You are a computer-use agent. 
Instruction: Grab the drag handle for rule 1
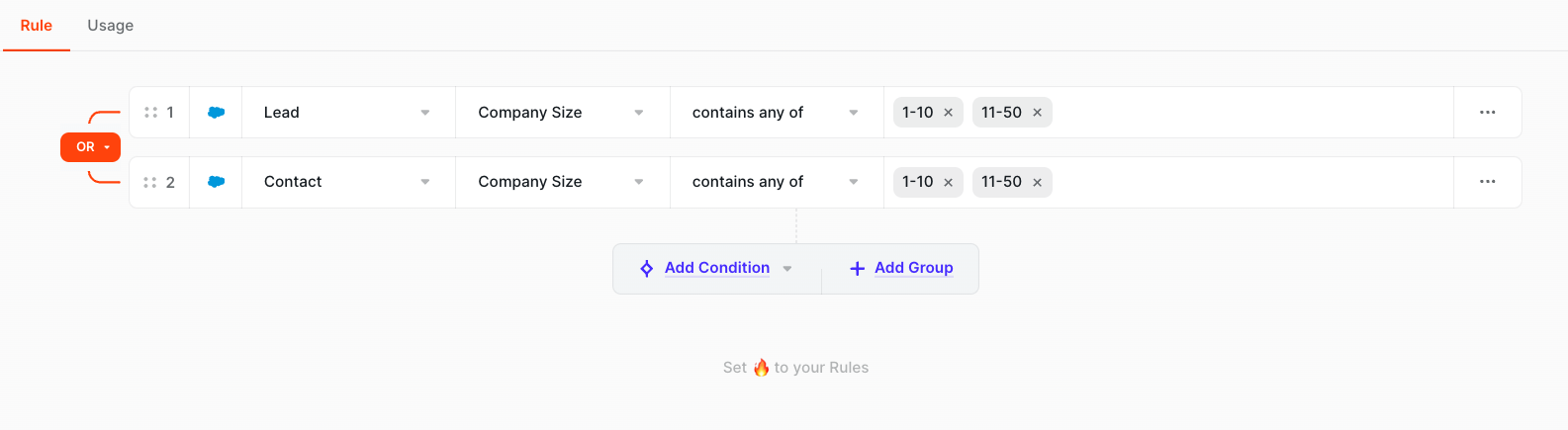(x=150, y=113)
